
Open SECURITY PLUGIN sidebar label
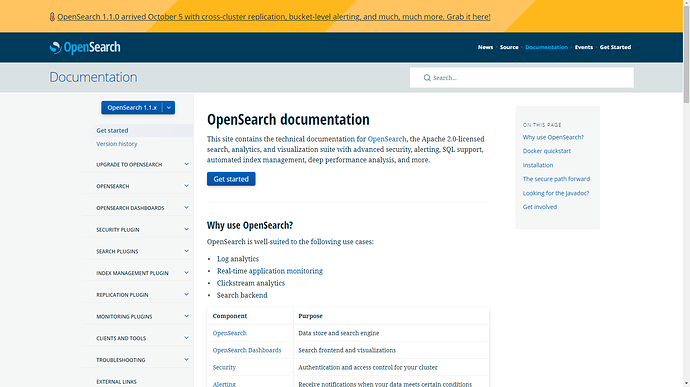[x=117, y=230]
